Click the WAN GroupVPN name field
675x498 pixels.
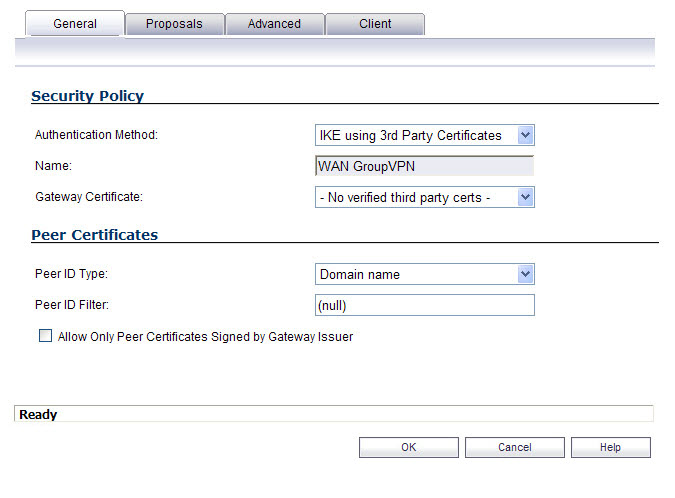coord(424,166)
